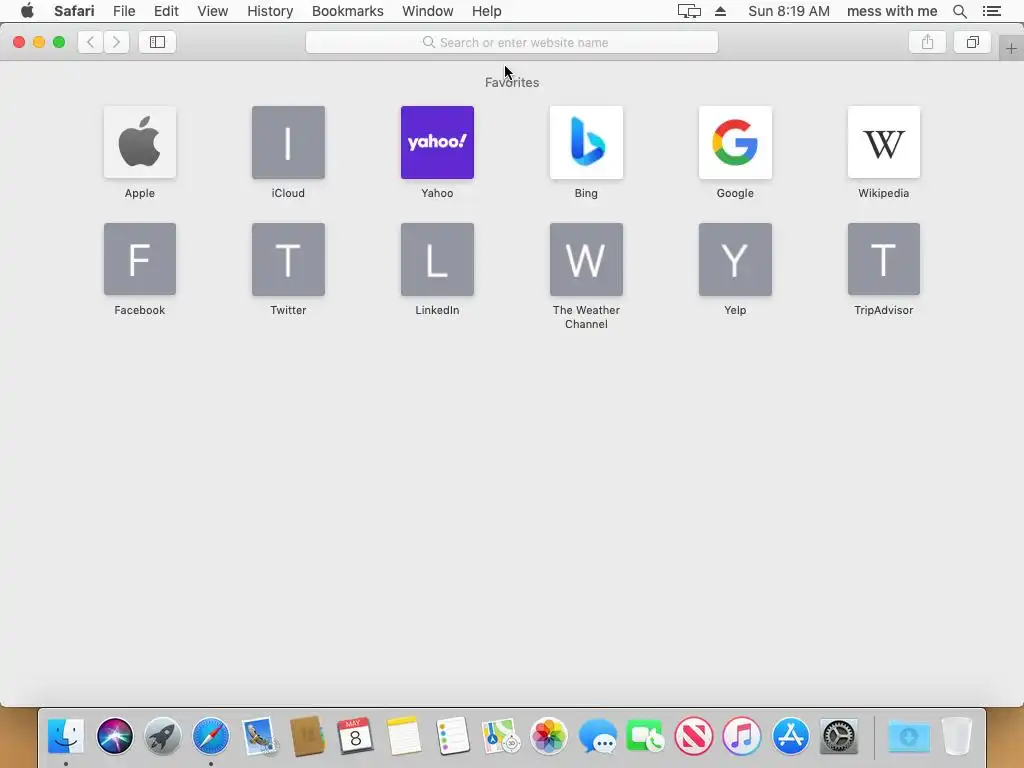Toggle the Safari sidebar button

click(157, 42)
